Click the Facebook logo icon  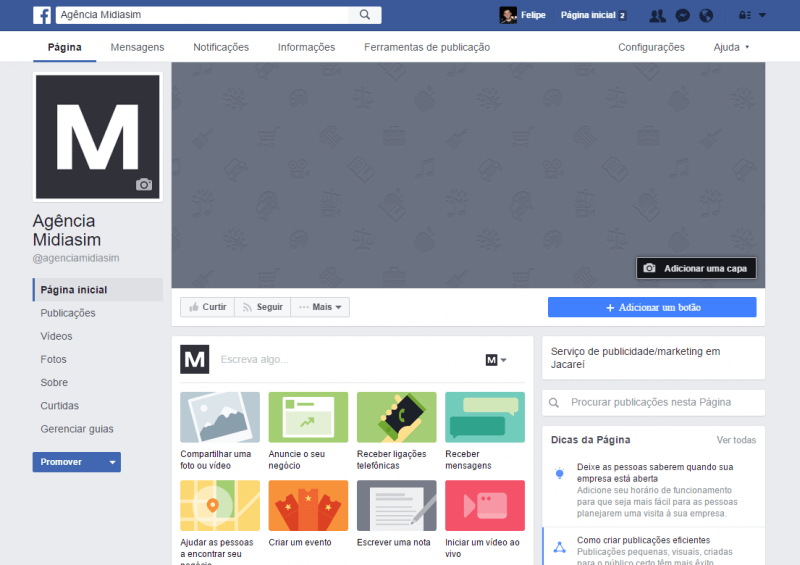[x=42, y=15]
